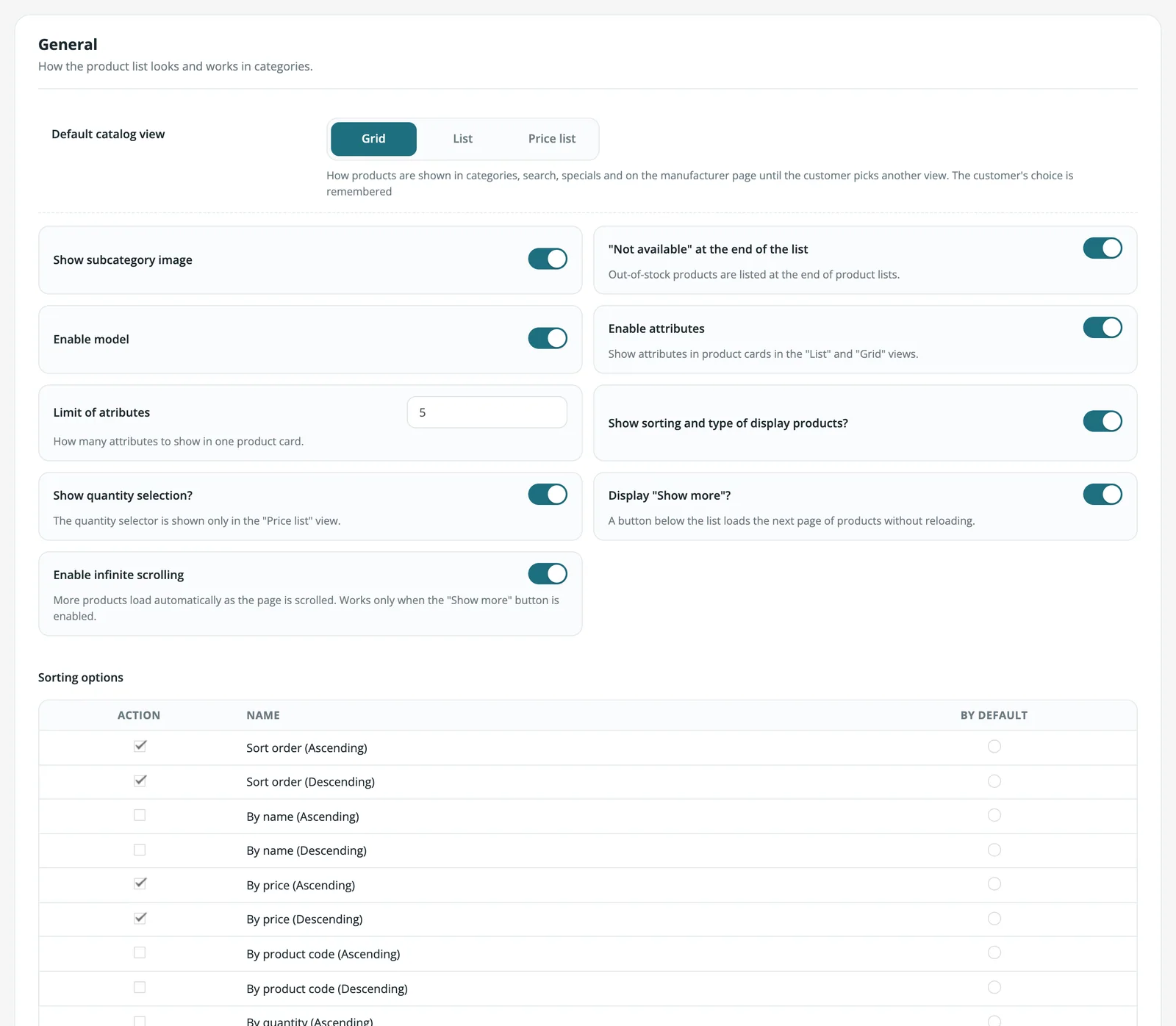
Task: Enable By product code (Descending) checkbox
Action: point(140,987)
